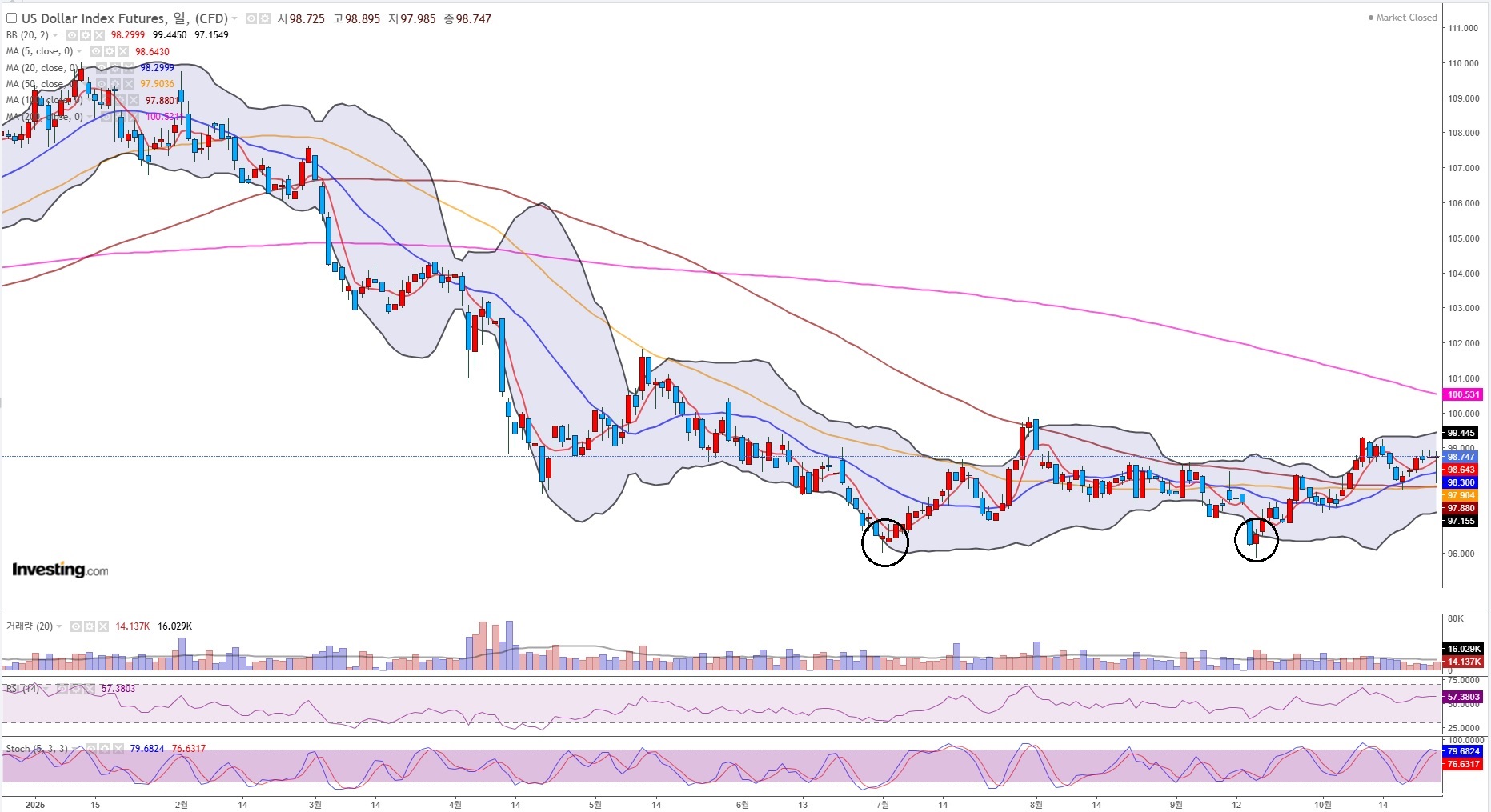
Task: Click the Market Closed status indicator
Action: (1402, 18)
